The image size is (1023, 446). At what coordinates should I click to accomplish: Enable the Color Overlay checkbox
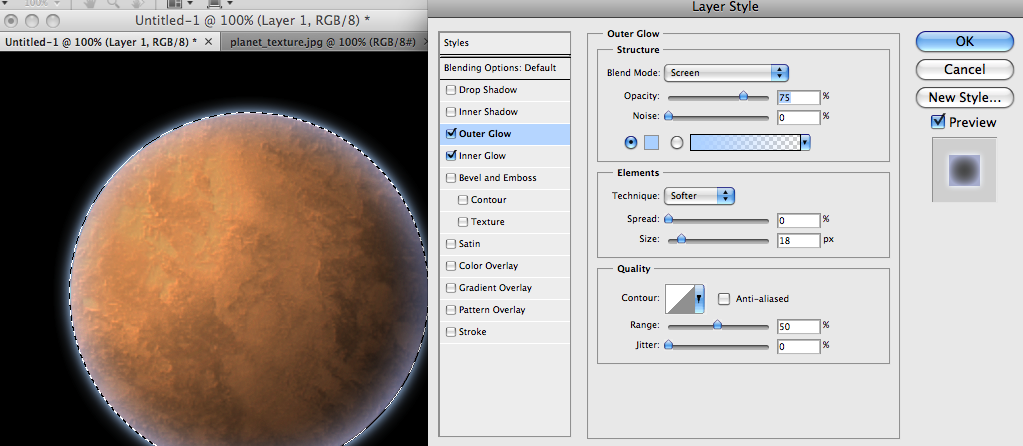(451, 266)
